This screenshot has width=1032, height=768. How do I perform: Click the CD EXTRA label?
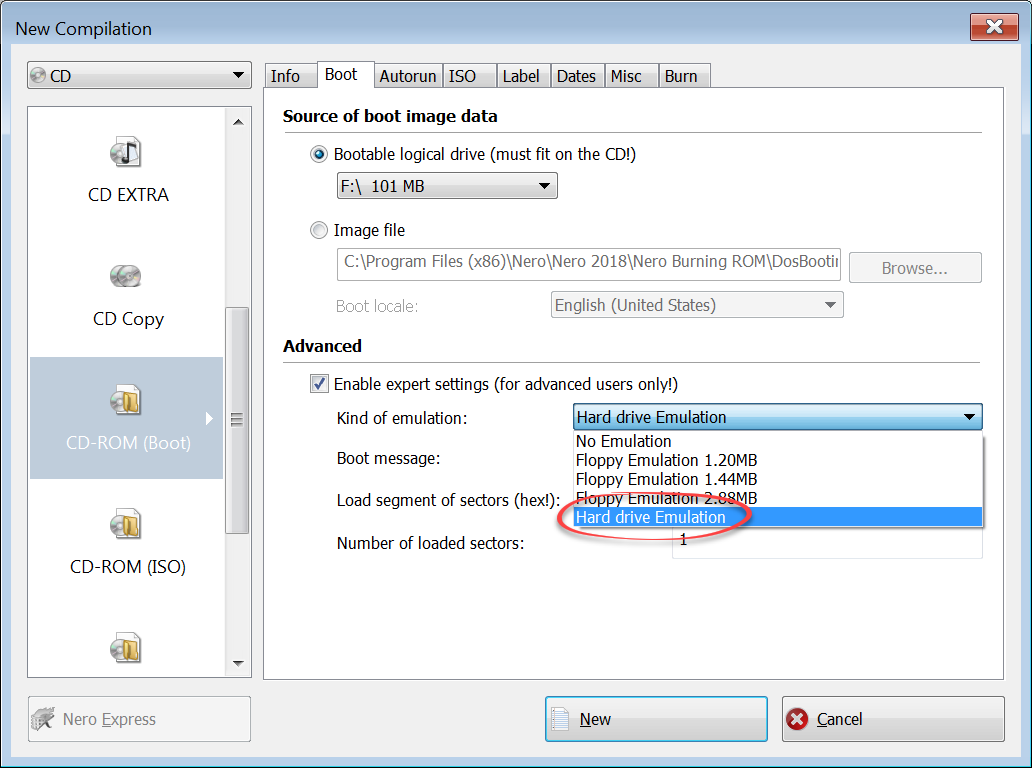click(x=128, y=195)
